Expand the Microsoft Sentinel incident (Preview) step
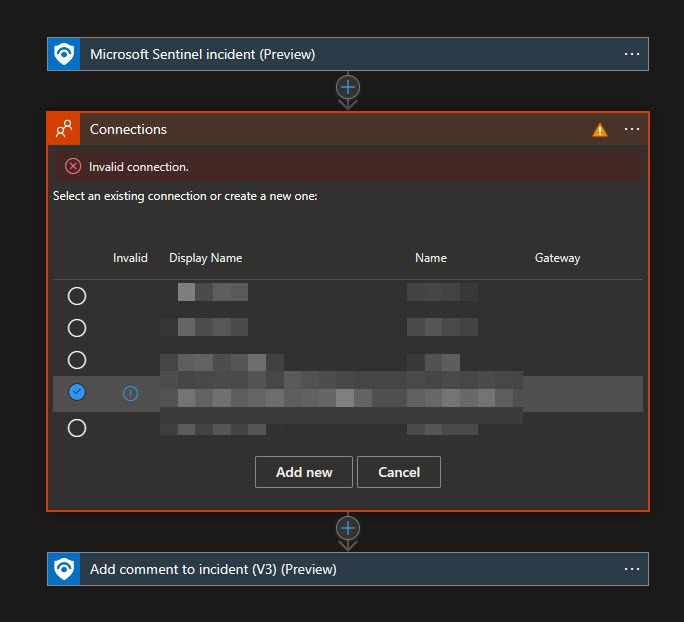This screenshot has height=622, width=684. (x=348, y=54)
